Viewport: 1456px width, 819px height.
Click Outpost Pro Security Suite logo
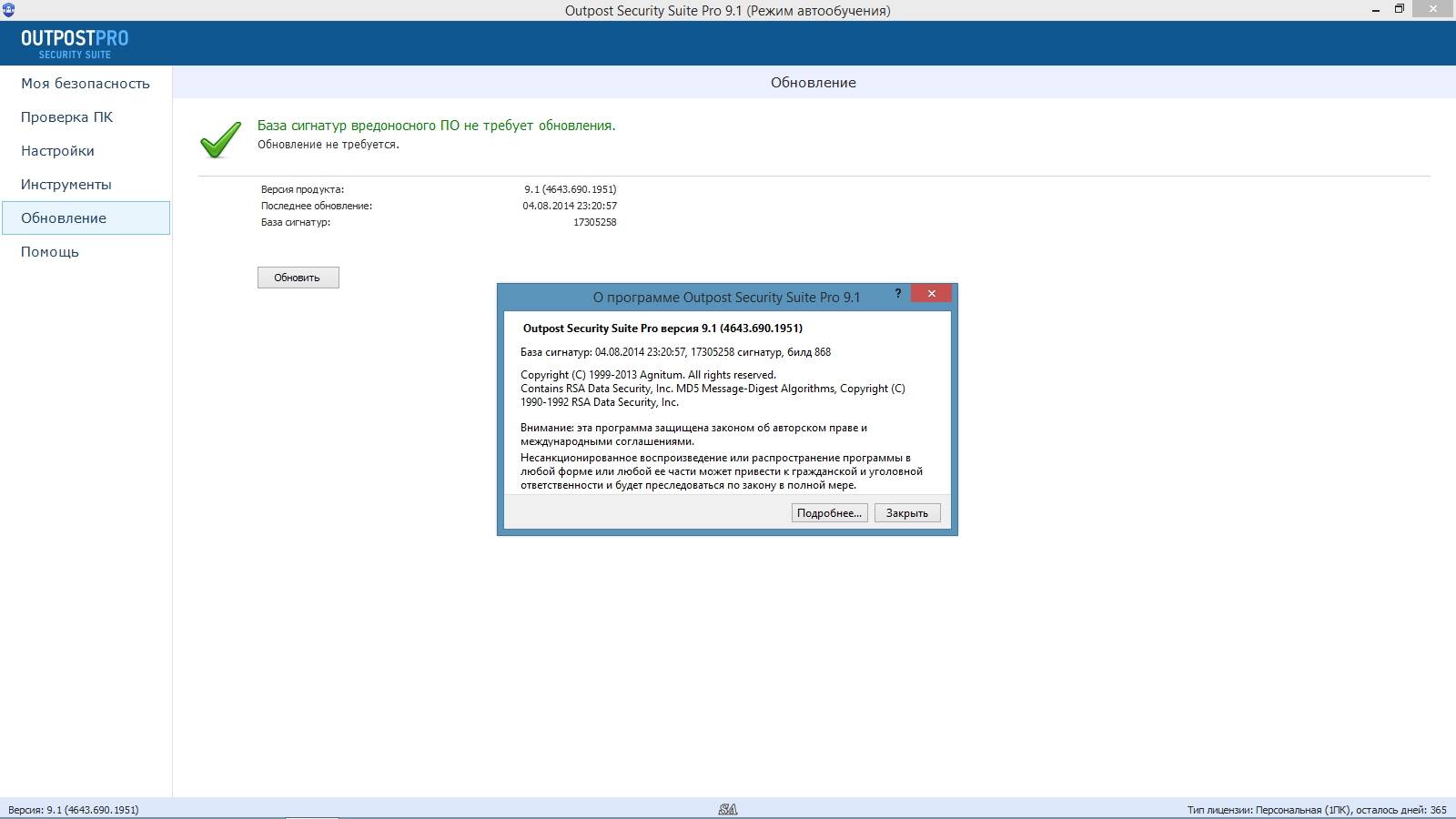coord(75,44)
